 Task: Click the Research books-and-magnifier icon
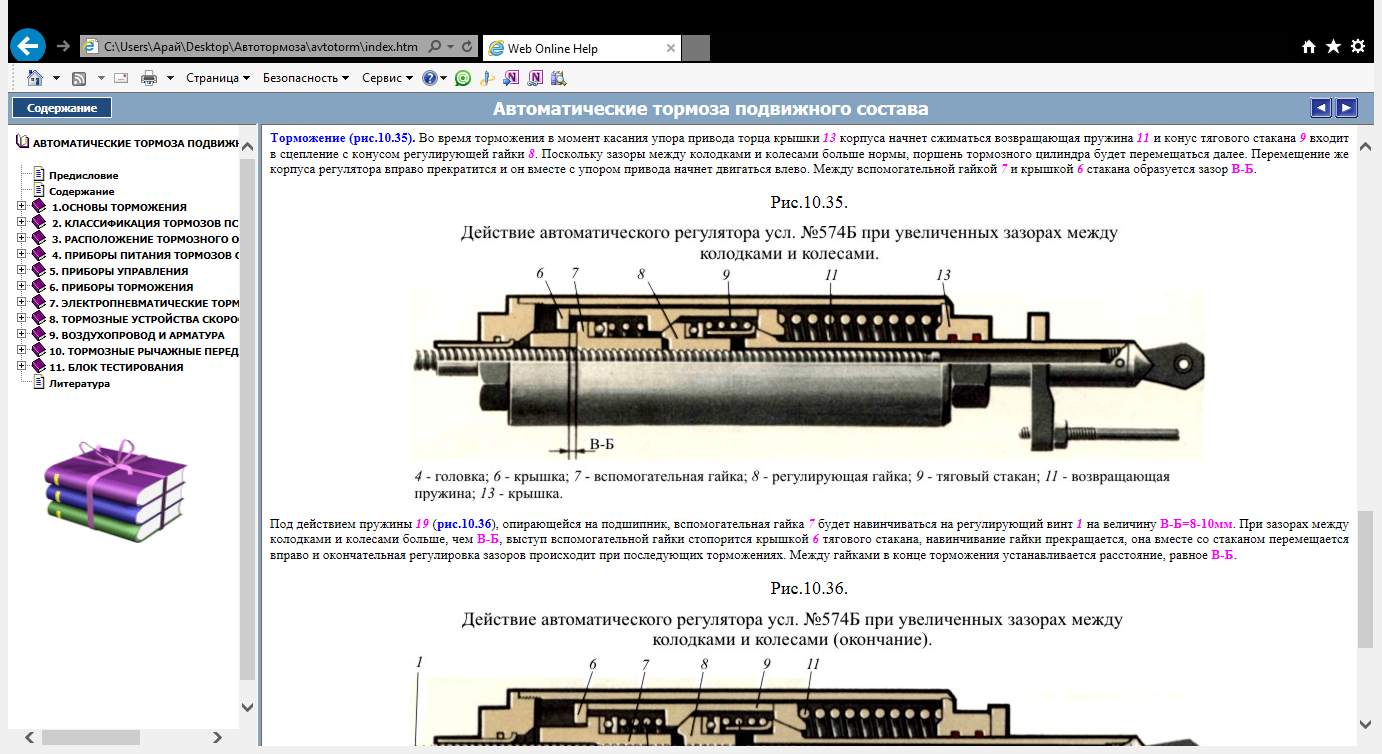(x=559, y=78)
